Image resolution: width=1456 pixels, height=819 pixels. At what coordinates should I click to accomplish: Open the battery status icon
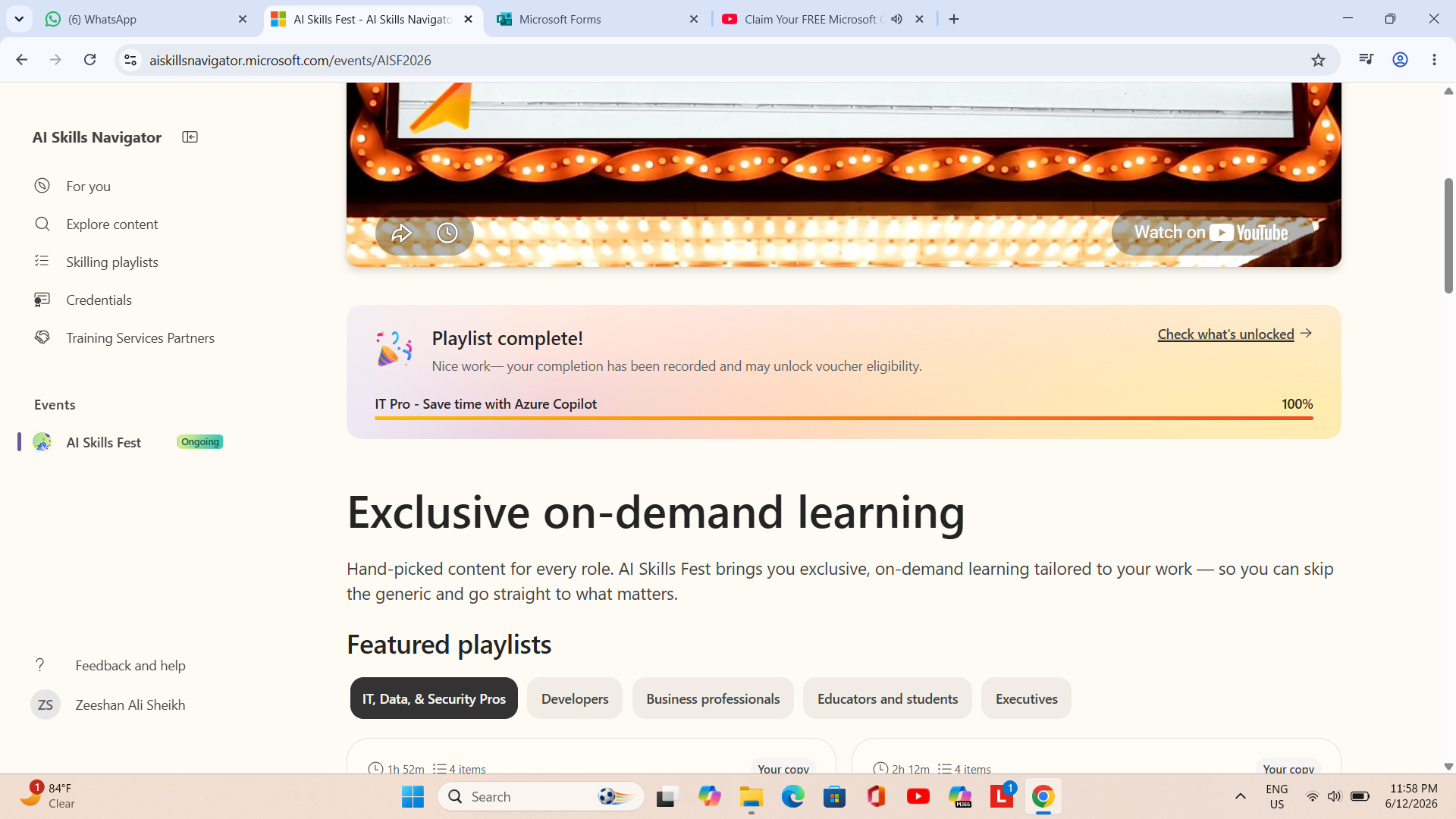click(1360, 796)
